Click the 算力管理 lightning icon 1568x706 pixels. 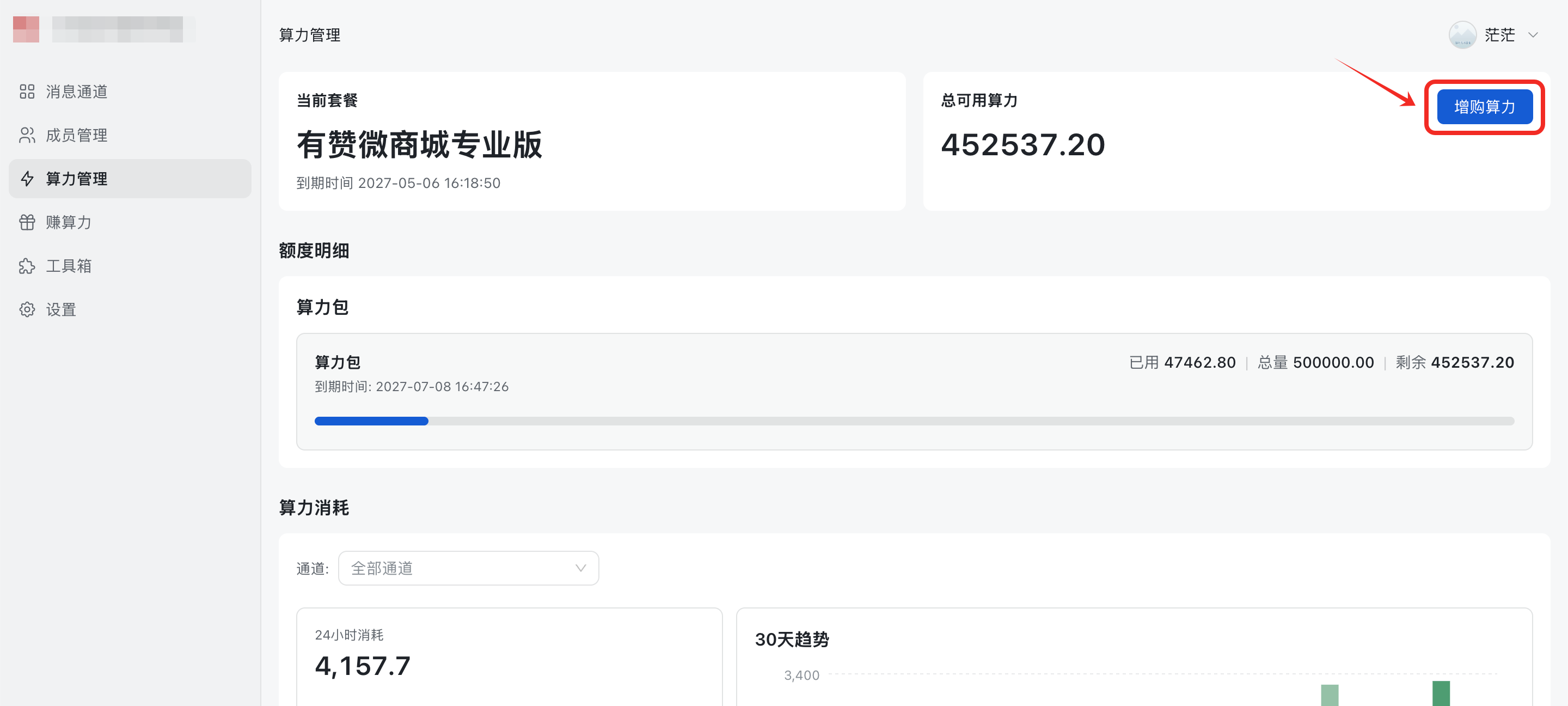pos(27,179)
